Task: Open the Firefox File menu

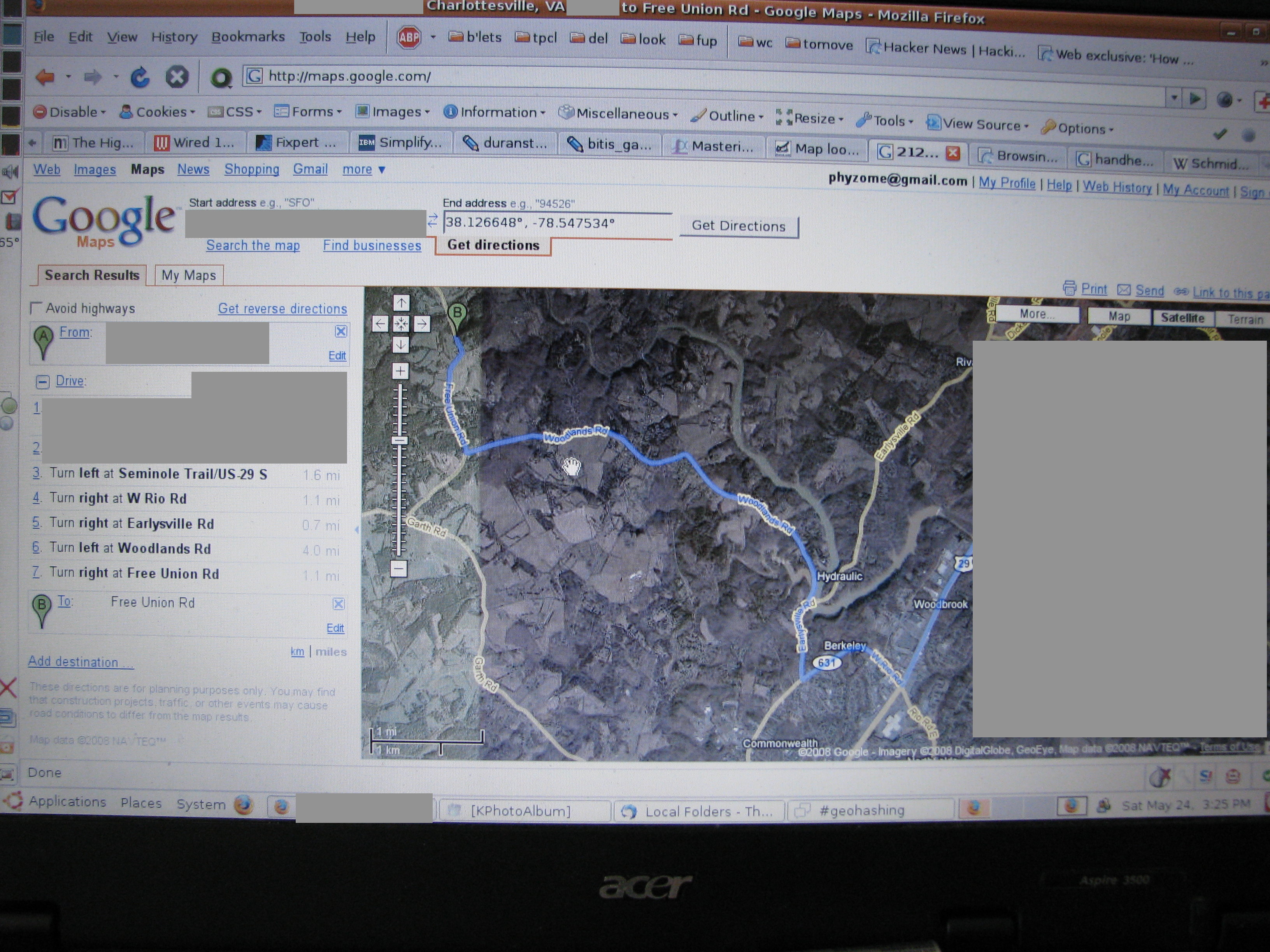Action: (x=44, y=37)
